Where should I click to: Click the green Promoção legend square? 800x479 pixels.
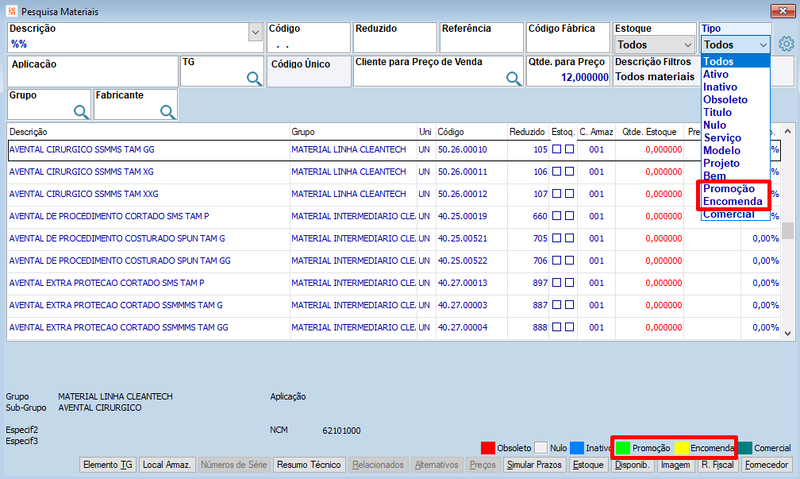[x=622, y=448]
